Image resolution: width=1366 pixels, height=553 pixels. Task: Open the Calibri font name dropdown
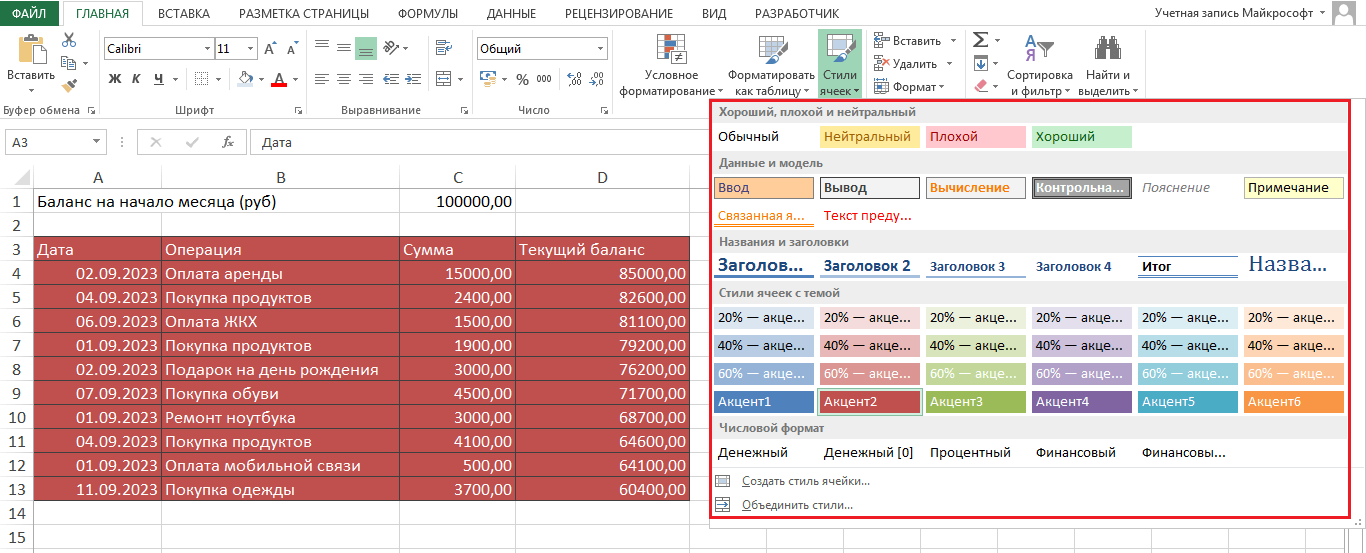[x=207, y=48]
